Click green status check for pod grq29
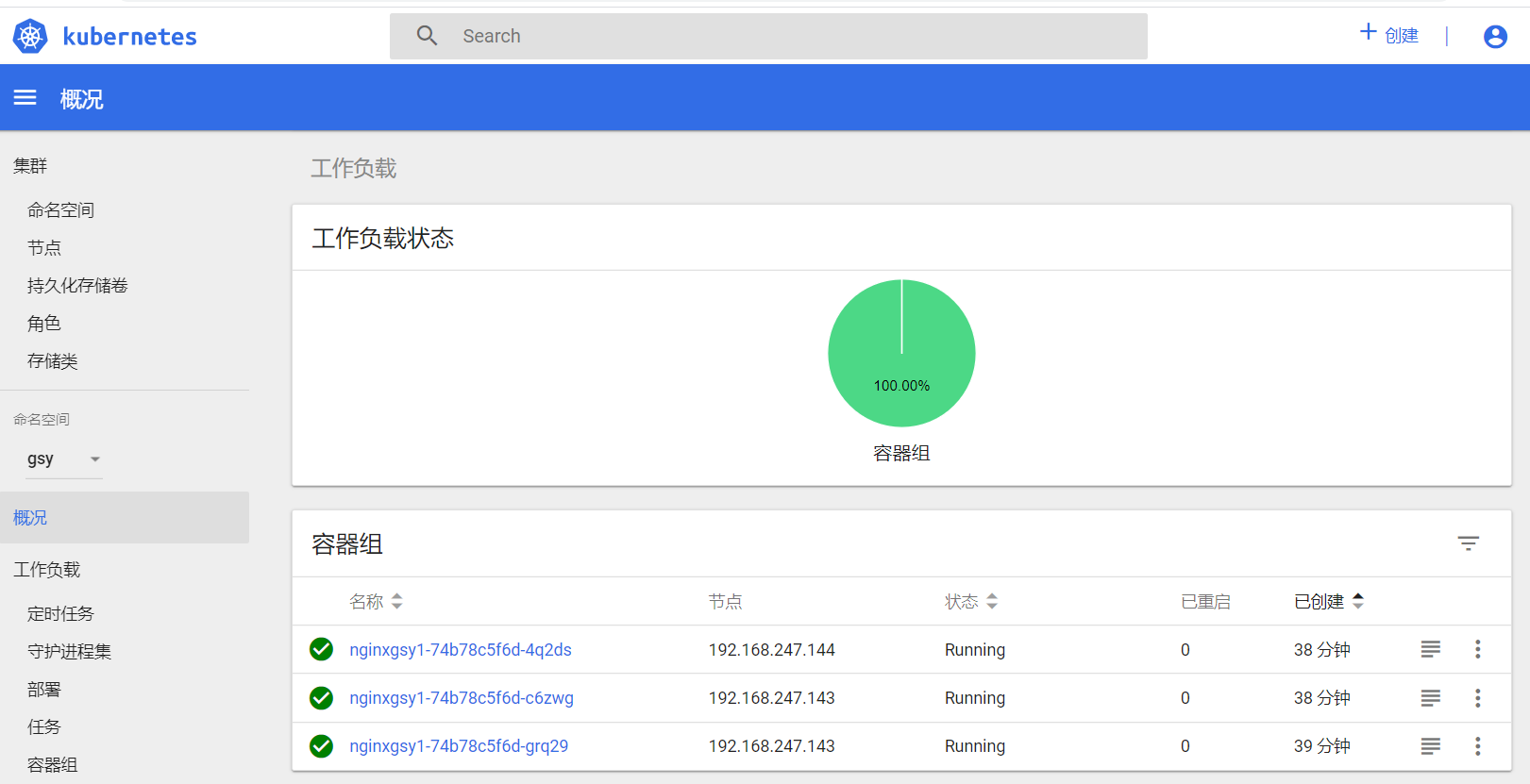Screen dimensions: 1530x784 (x=321, y=746)
